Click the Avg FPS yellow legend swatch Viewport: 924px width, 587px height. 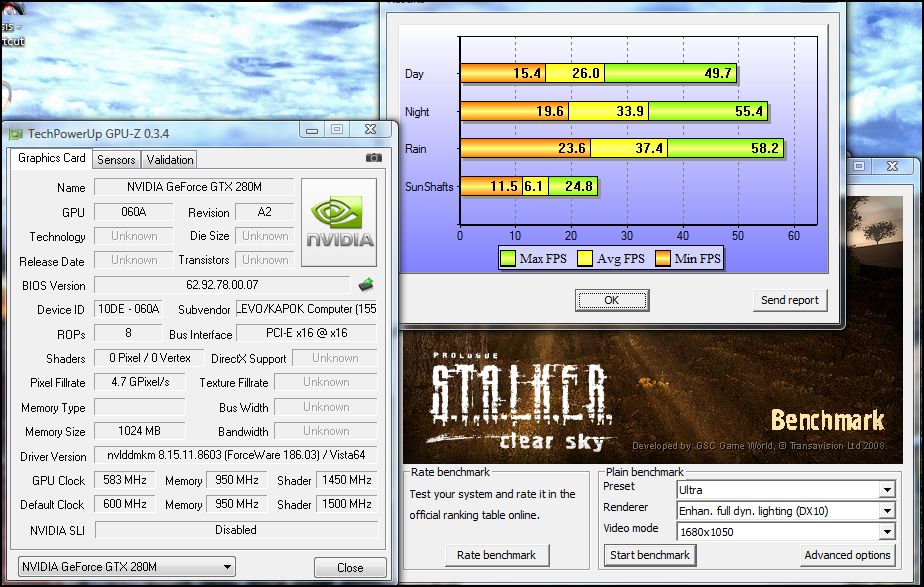[585, 258]
